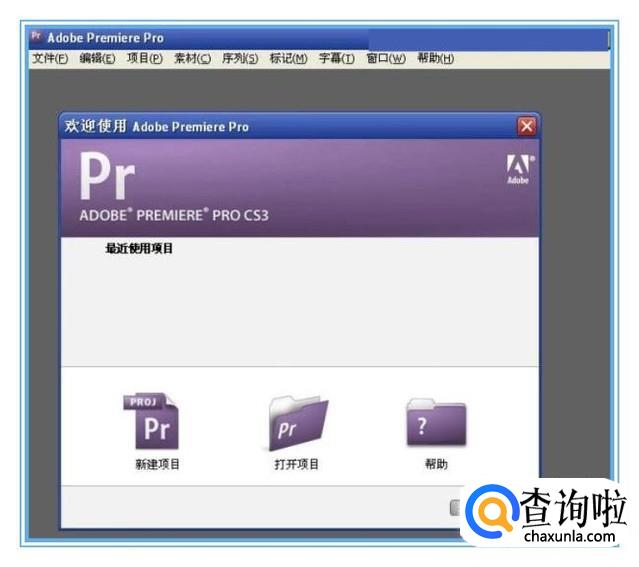Click the Help (帮助) question-mark folder icon
This screenshot has width=639, height=567.
436,422
